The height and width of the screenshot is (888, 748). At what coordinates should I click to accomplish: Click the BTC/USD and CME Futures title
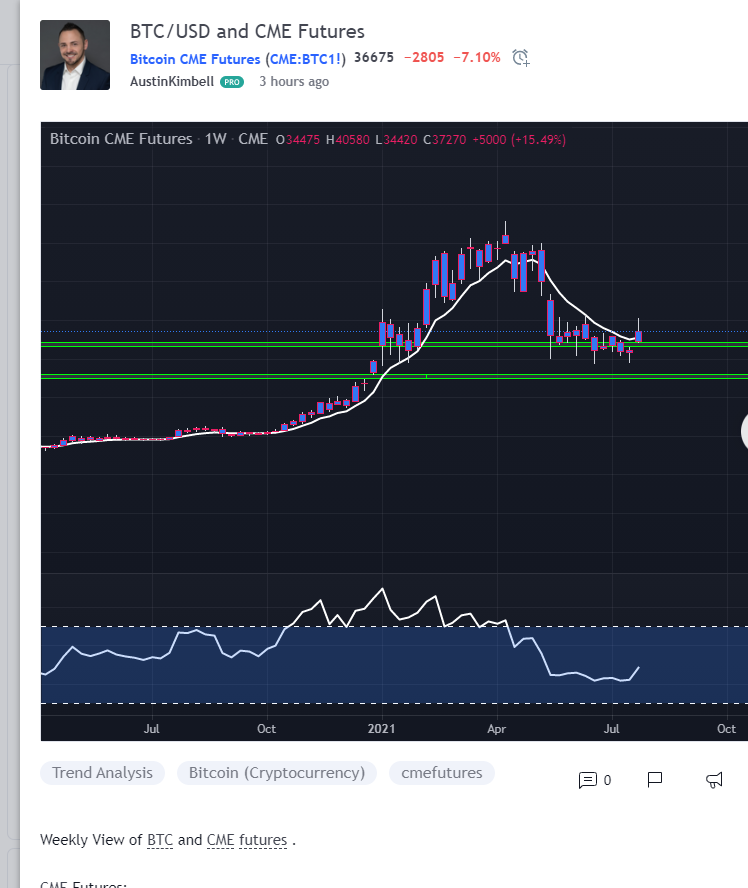(247, 31)
